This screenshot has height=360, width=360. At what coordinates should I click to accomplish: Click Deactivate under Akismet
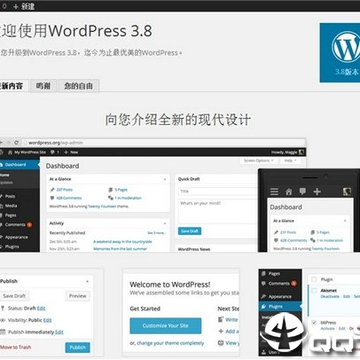[x=330, y=296]
